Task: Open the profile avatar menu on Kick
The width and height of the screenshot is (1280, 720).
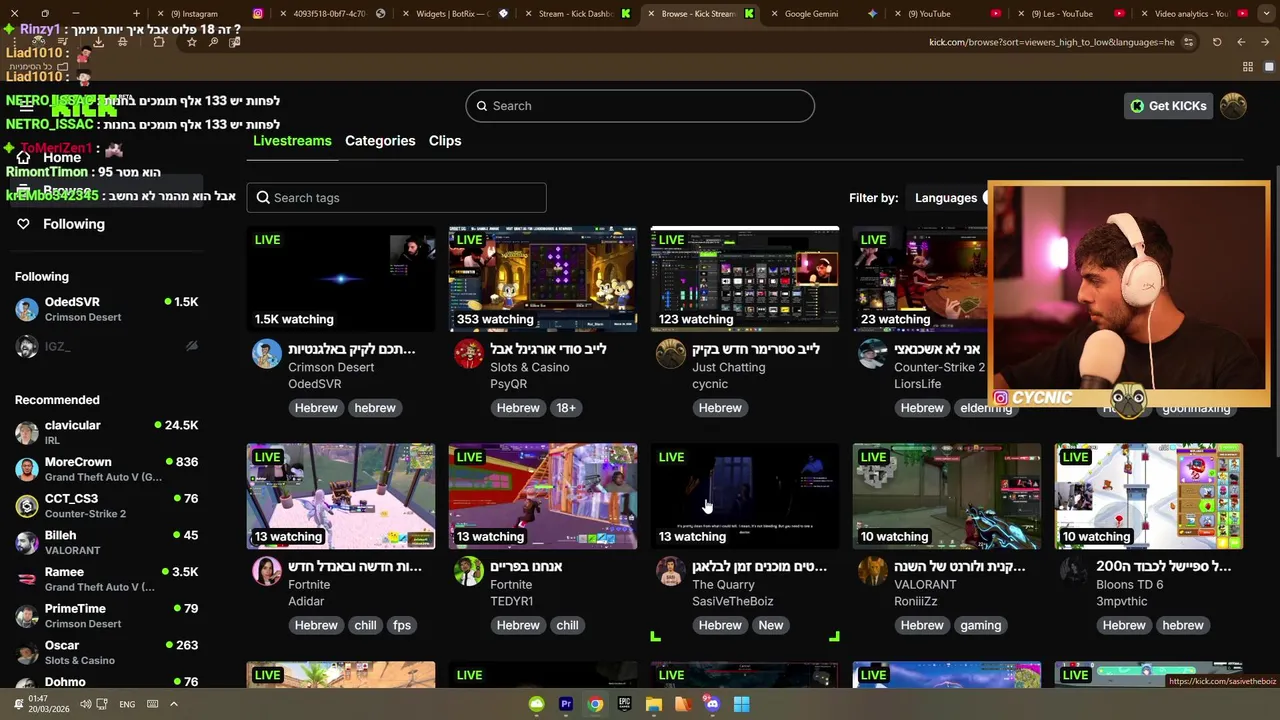Action: click(x=1233, y=106)
